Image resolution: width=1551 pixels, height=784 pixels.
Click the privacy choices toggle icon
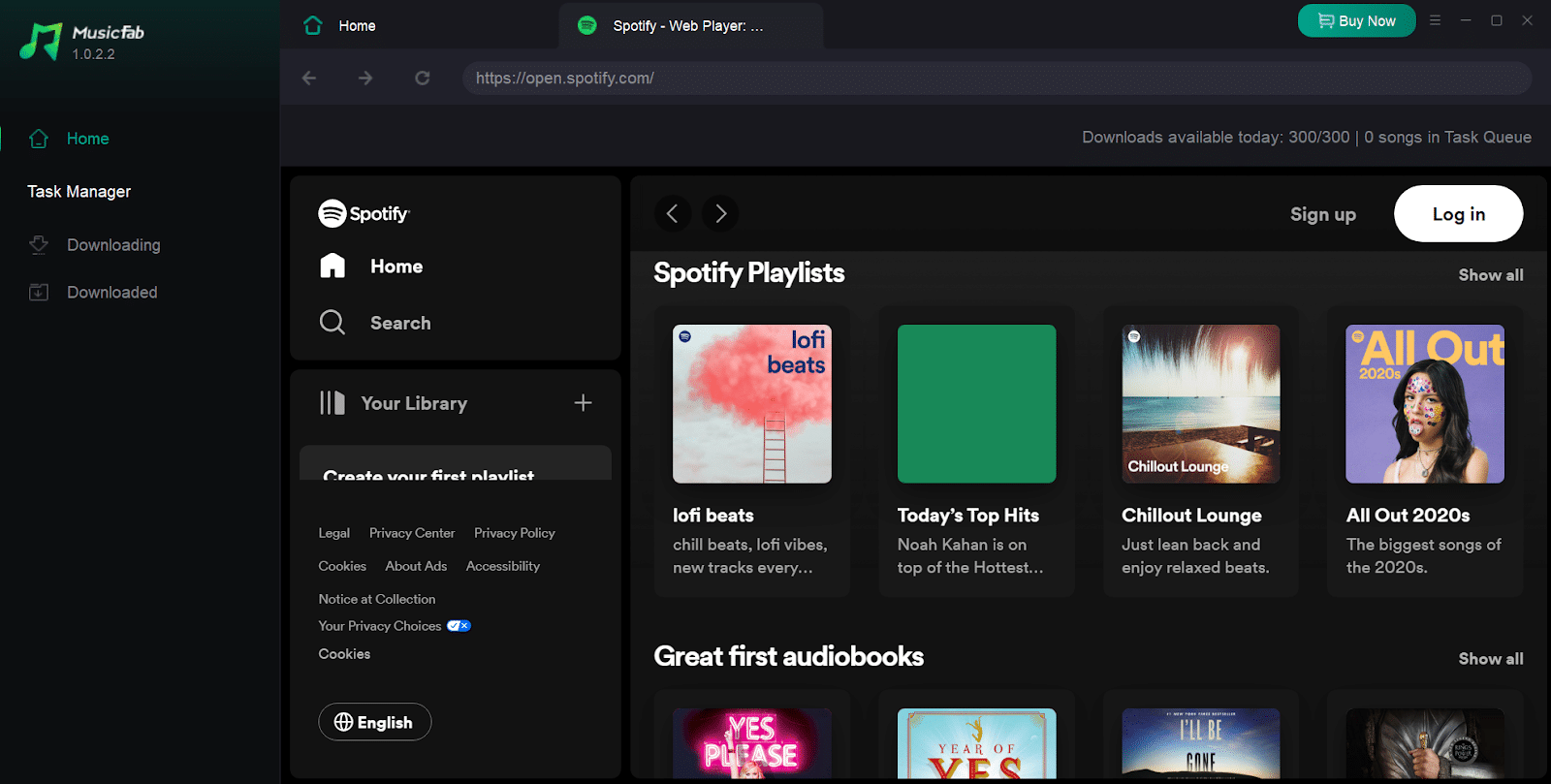click(x=459, y=626)
